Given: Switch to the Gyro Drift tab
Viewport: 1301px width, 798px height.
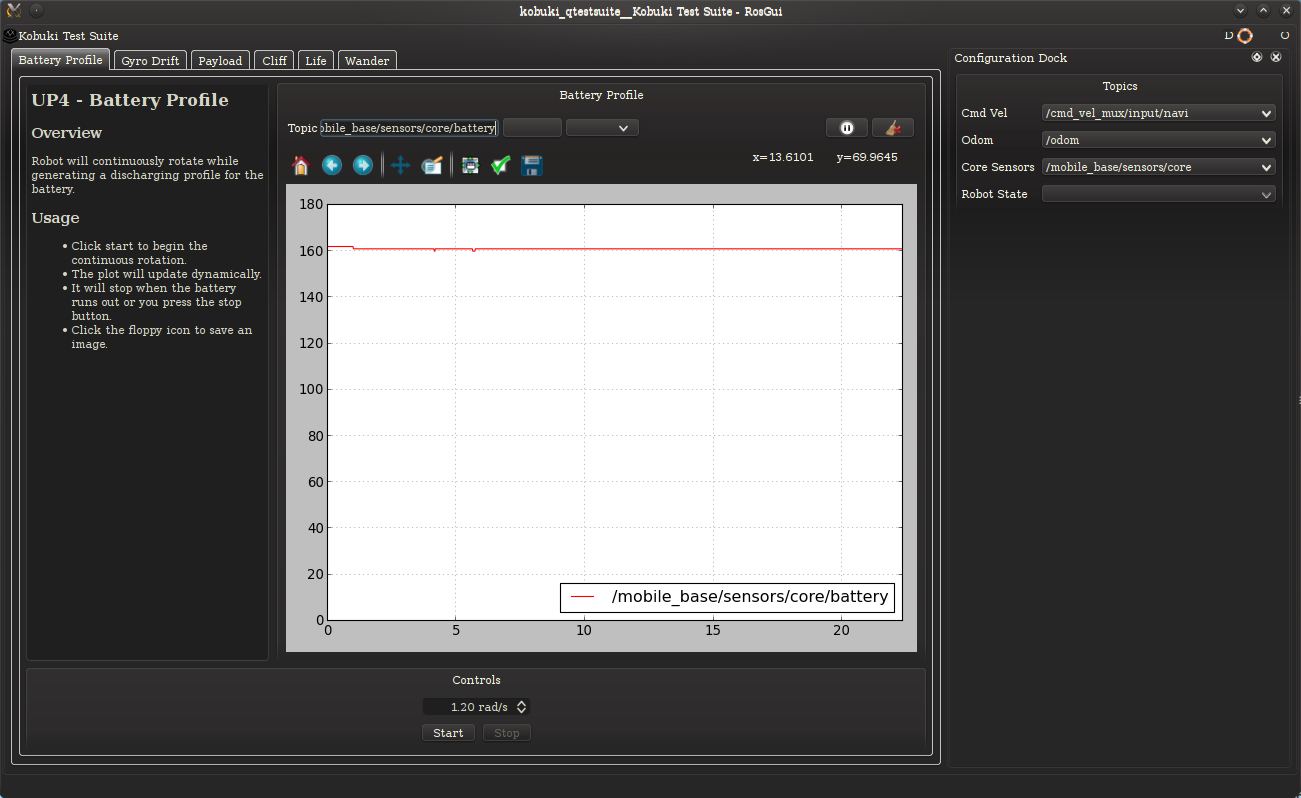Looking at the screenshot, I should (150, 61).
